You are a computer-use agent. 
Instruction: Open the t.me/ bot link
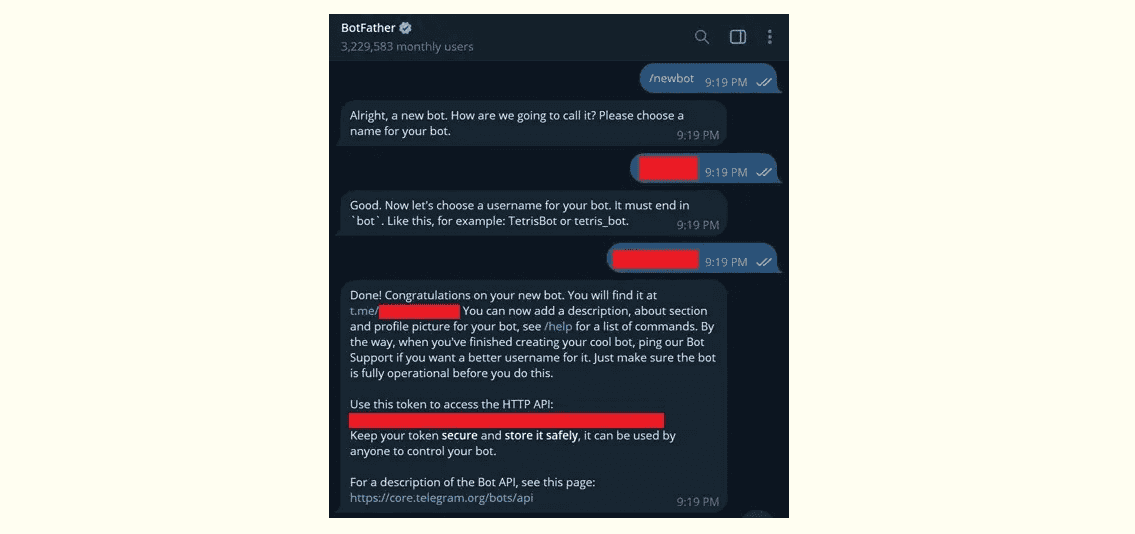[x=405, y=311]
